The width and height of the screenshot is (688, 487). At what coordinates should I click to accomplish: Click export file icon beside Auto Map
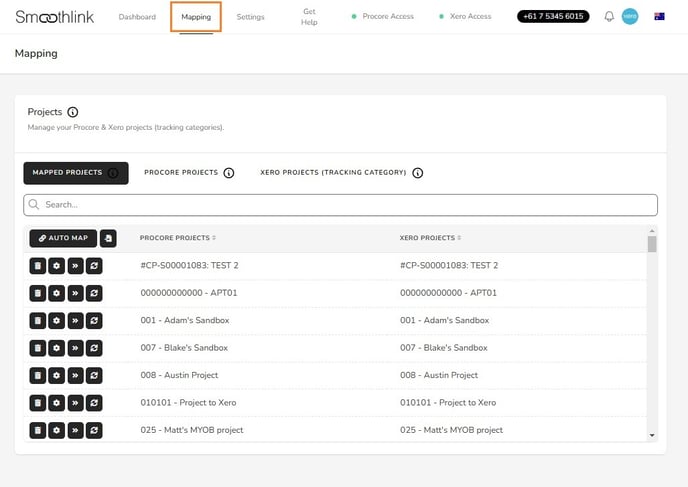point(108,238)
